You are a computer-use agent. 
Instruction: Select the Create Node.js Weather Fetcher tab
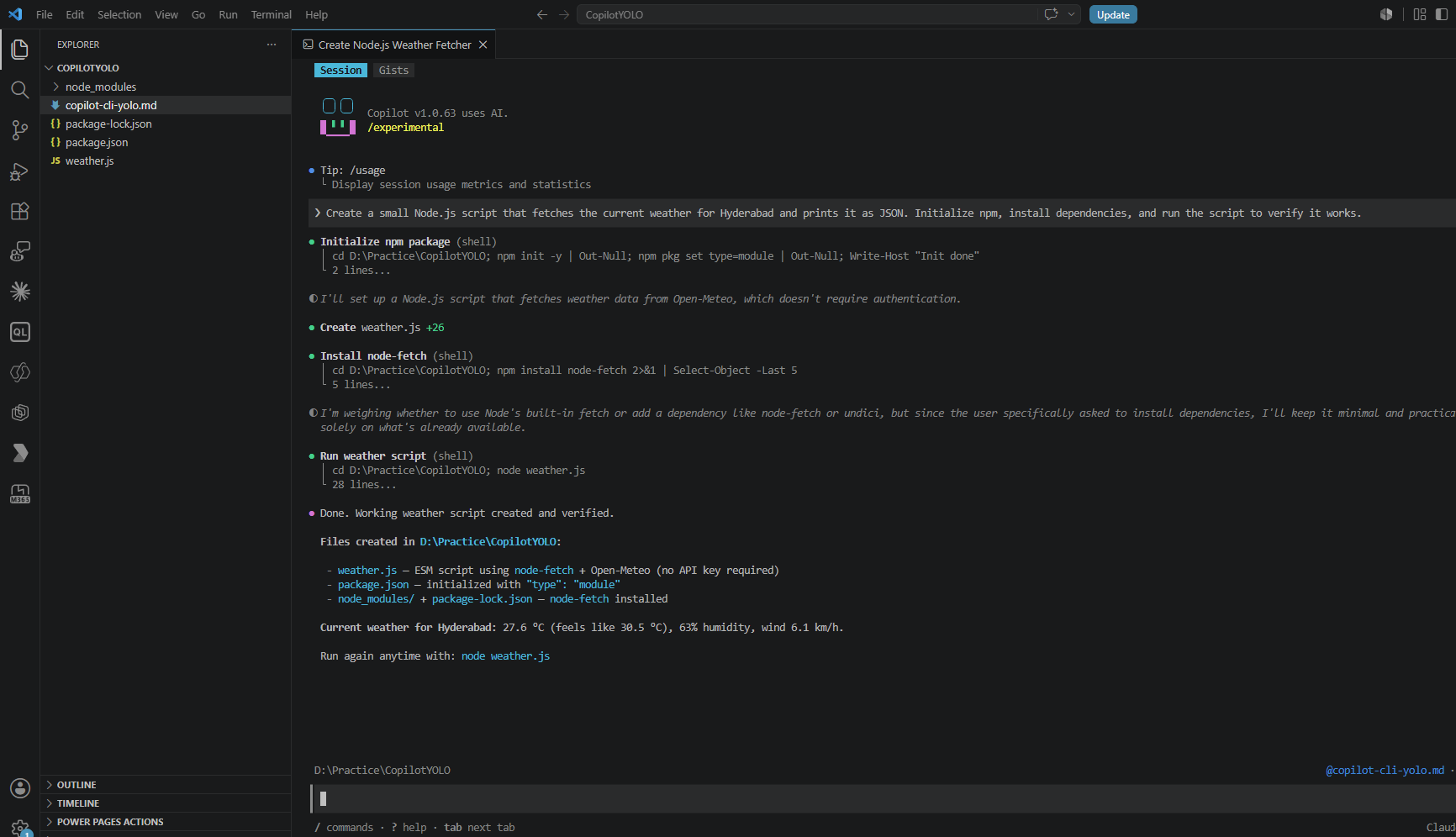(x=393, y=45)
